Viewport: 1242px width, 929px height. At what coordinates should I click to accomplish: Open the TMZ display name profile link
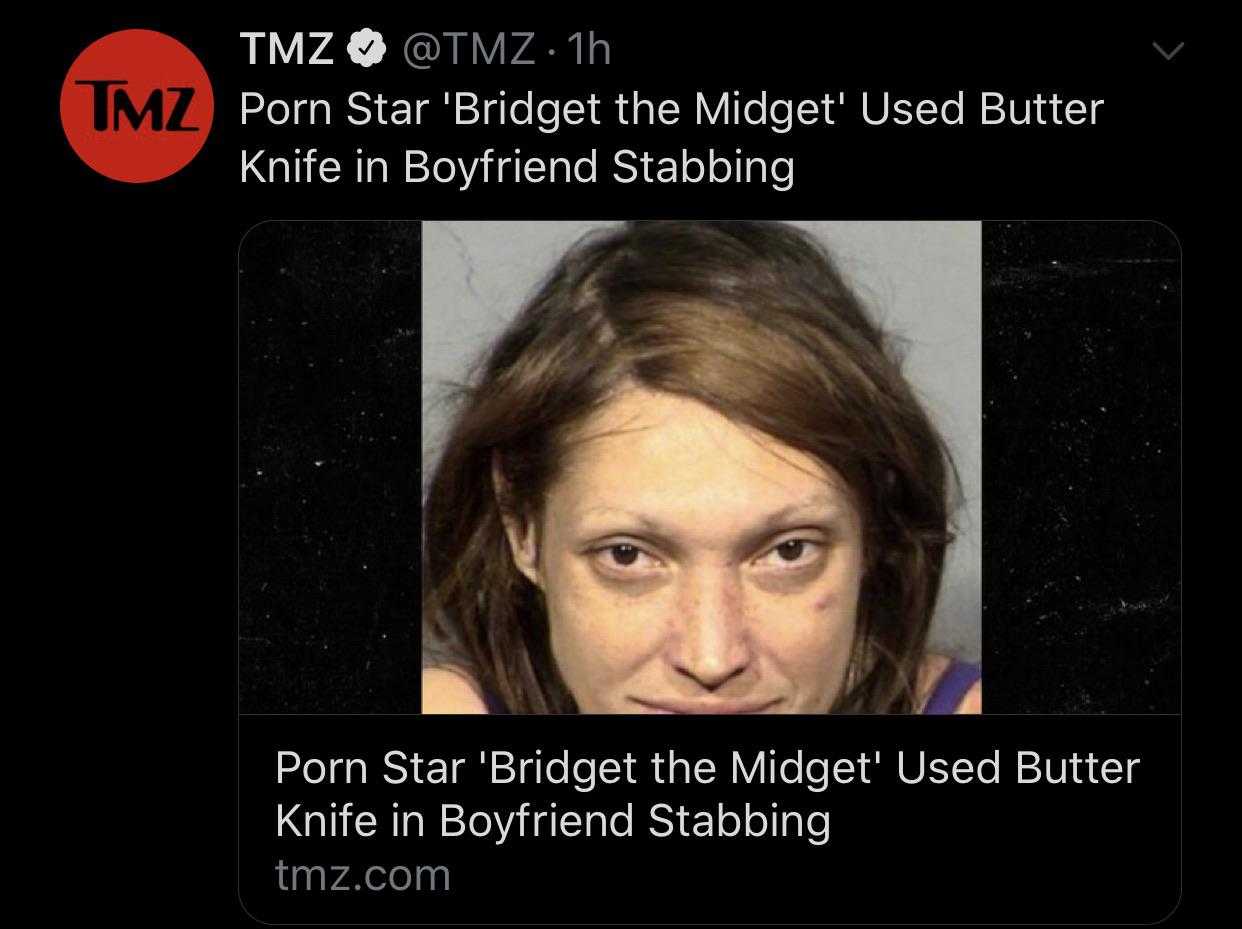pos(287,50)
